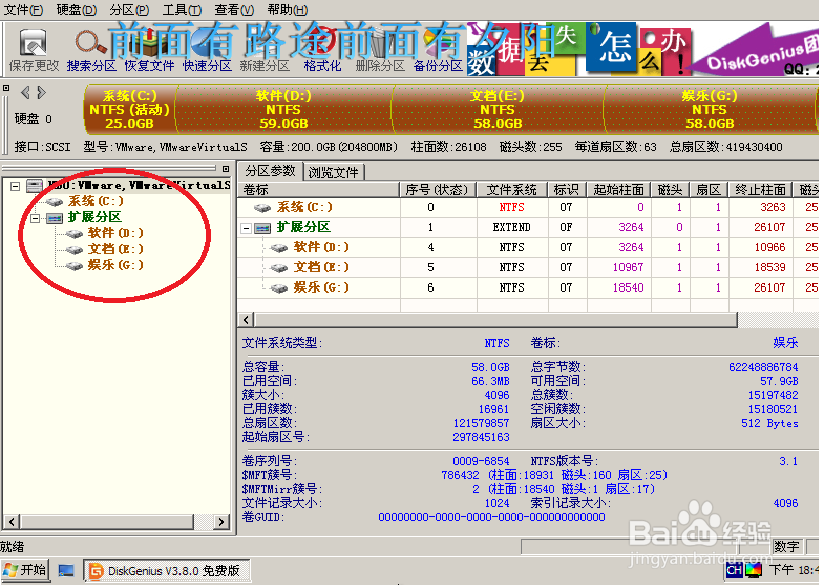Select 软件 (D:) in the left tree
The width and height of the screenshot is (819, 587).
(x=115, y=233)
